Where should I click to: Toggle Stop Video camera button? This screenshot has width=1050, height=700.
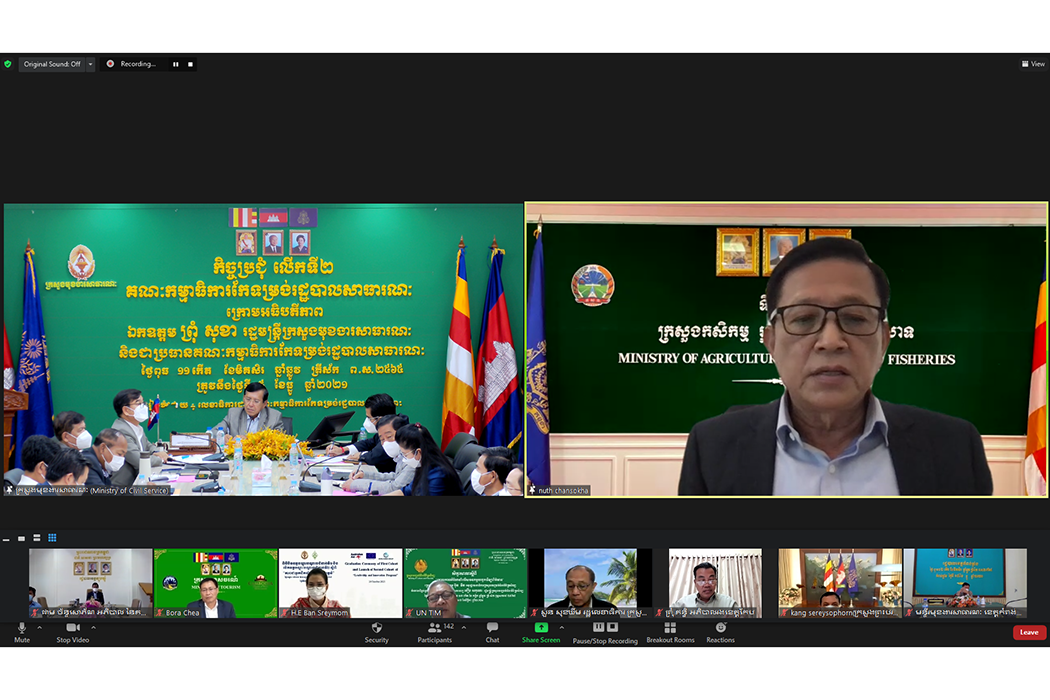click(x=72, y=628)
